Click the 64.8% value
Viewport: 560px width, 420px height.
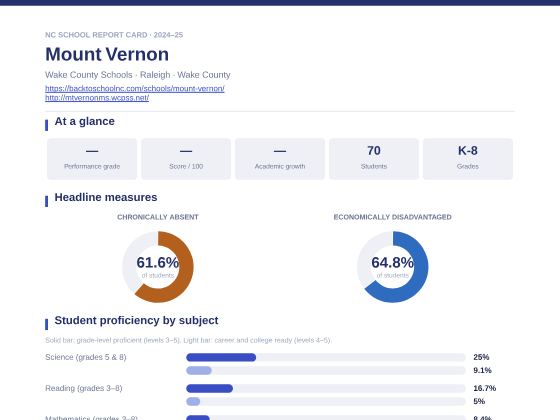pyautogui.click(x=392, y=262)
